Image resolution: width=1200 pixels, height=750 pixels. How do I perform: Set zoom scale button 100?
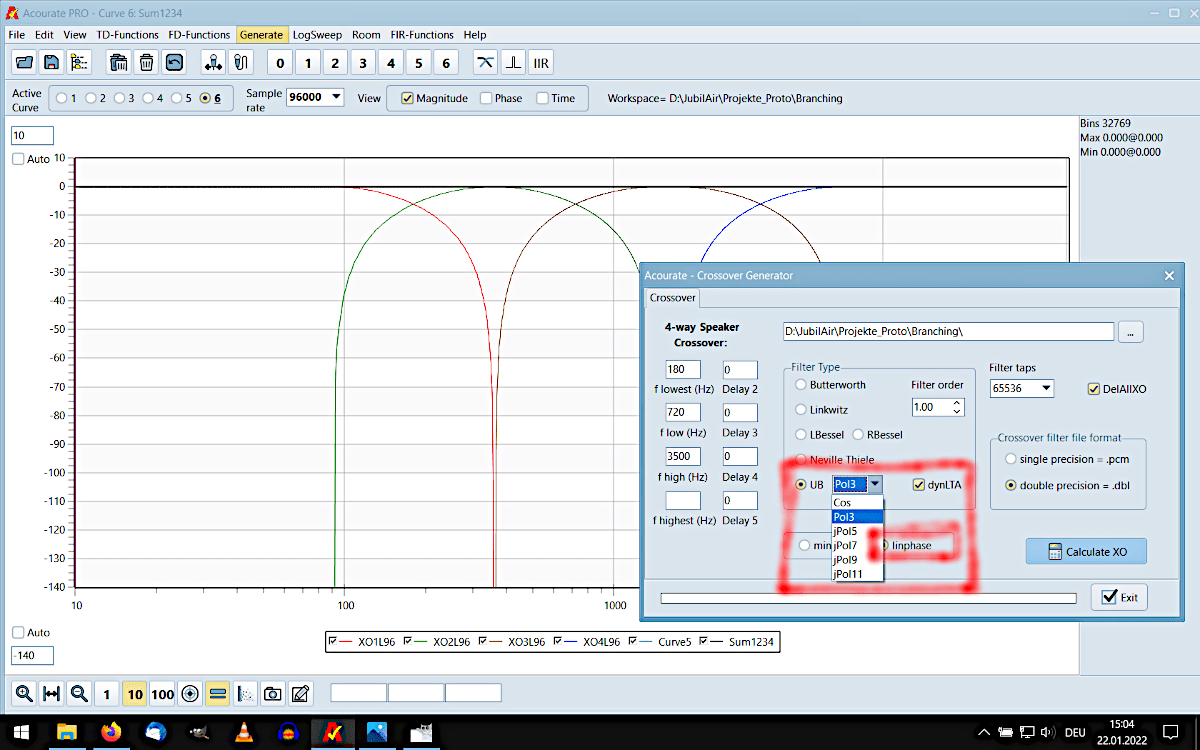tap(163, 693)
